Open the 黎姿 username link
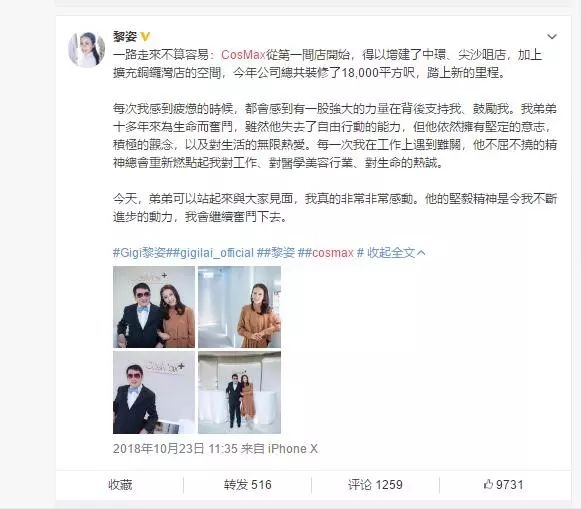The width and height of the screenshot is (581, 509). (125, 36)
